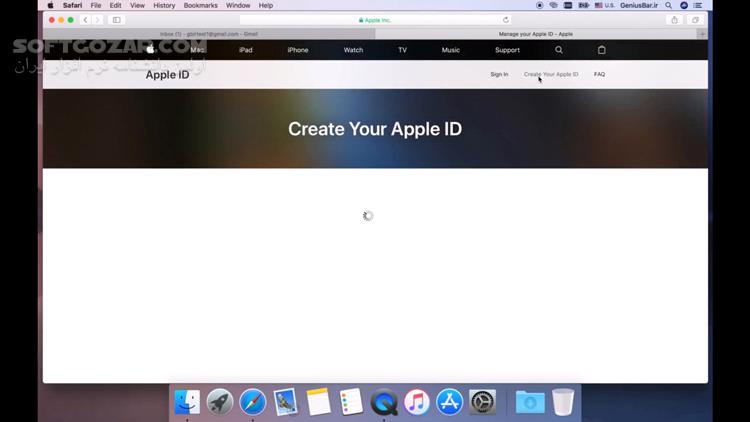Go to iPhone in the Apple nav
Image resolution: width=750 pixels, height=422 pixels.
pyautogui.click(x=298, y=50)
